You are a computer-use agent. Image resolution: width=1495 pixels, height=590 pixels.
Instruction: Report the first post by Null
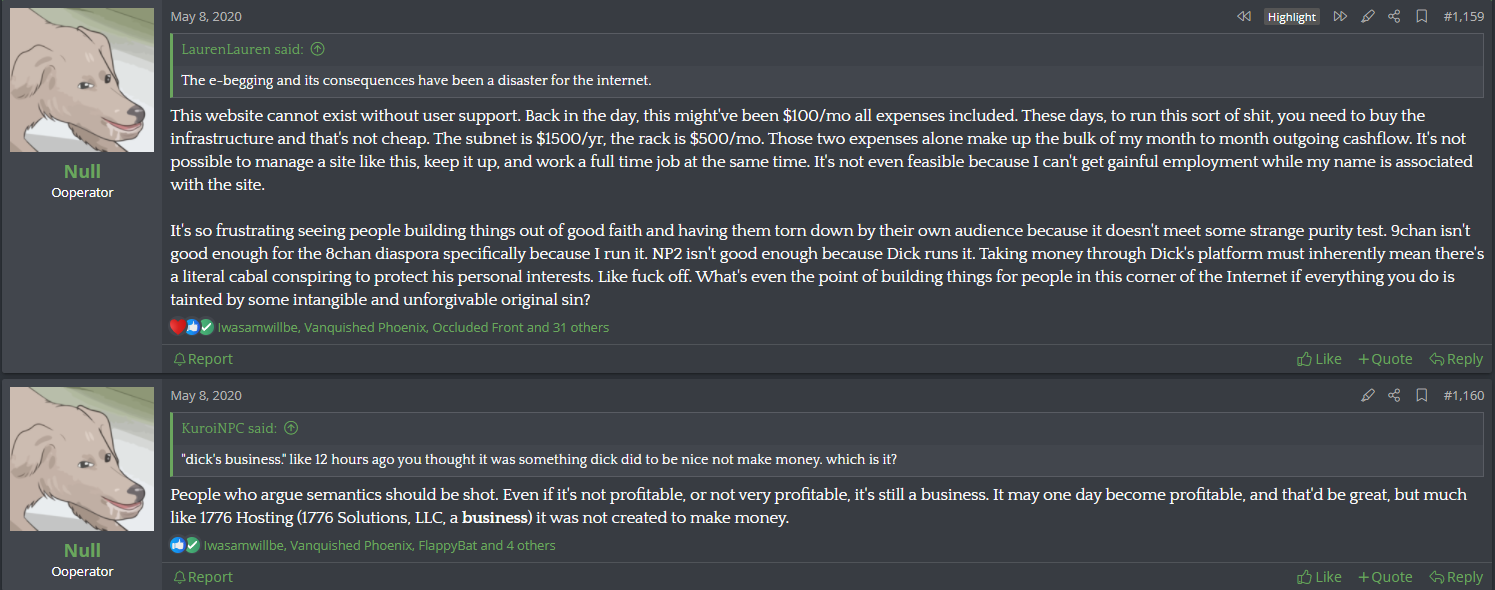pos(203,359)
